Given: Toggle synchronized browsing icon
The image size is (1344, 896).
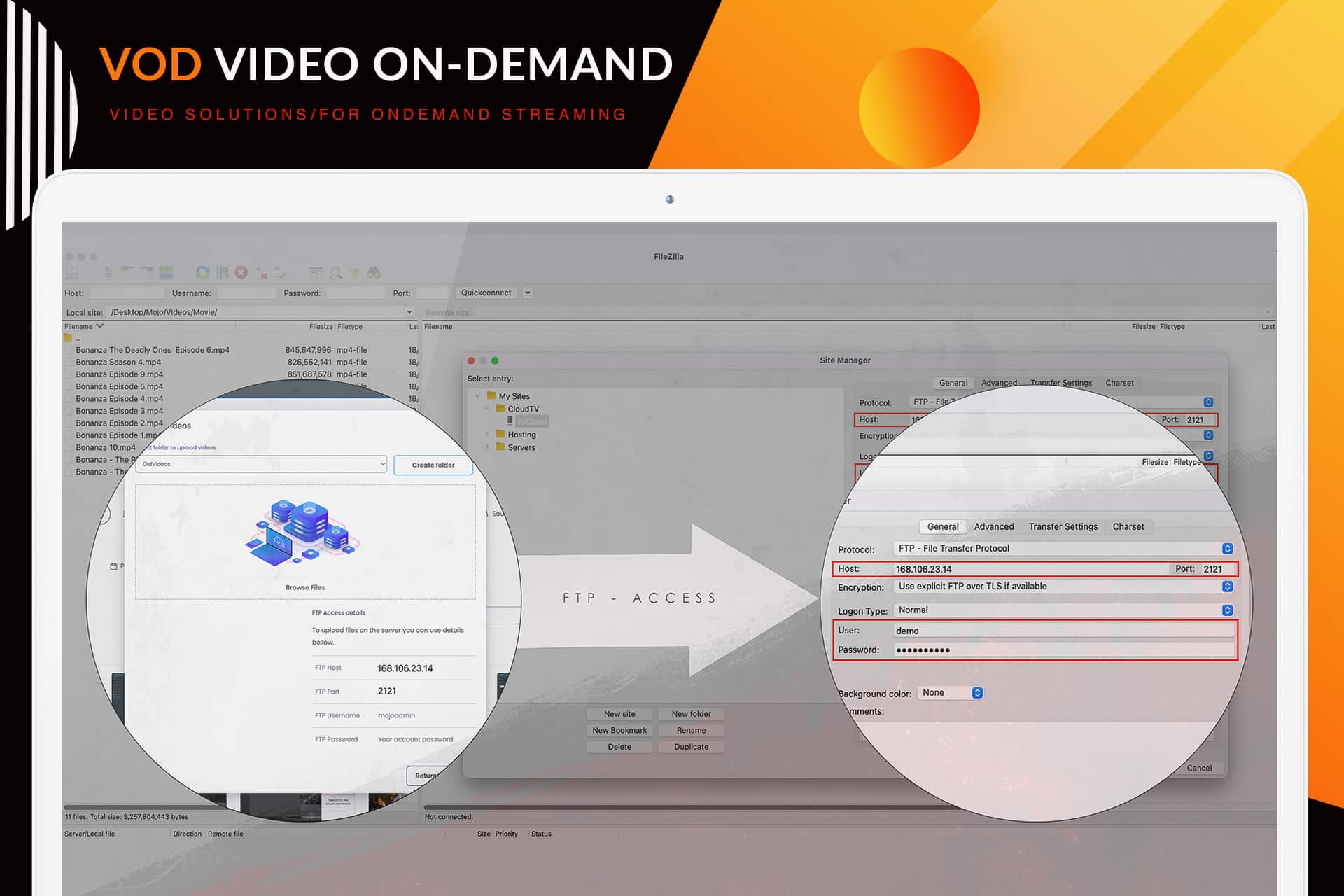Looking at the screenshot, I should tap(354, 272).
